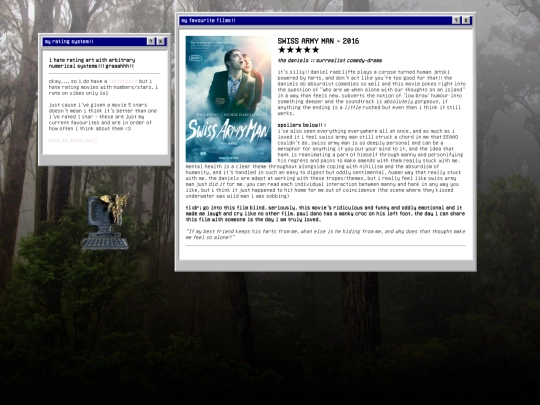Viewport: 540px width, 405px height.
Task: Open the letterboxd link
Action: point(123,81)
